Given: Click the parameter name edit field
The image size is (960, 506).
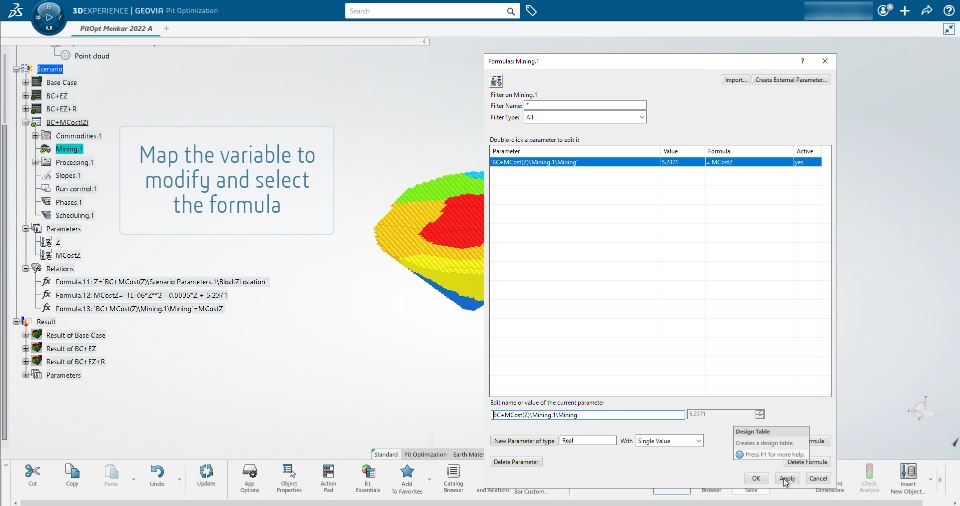Looking at the screenshot, I should 588,415.
